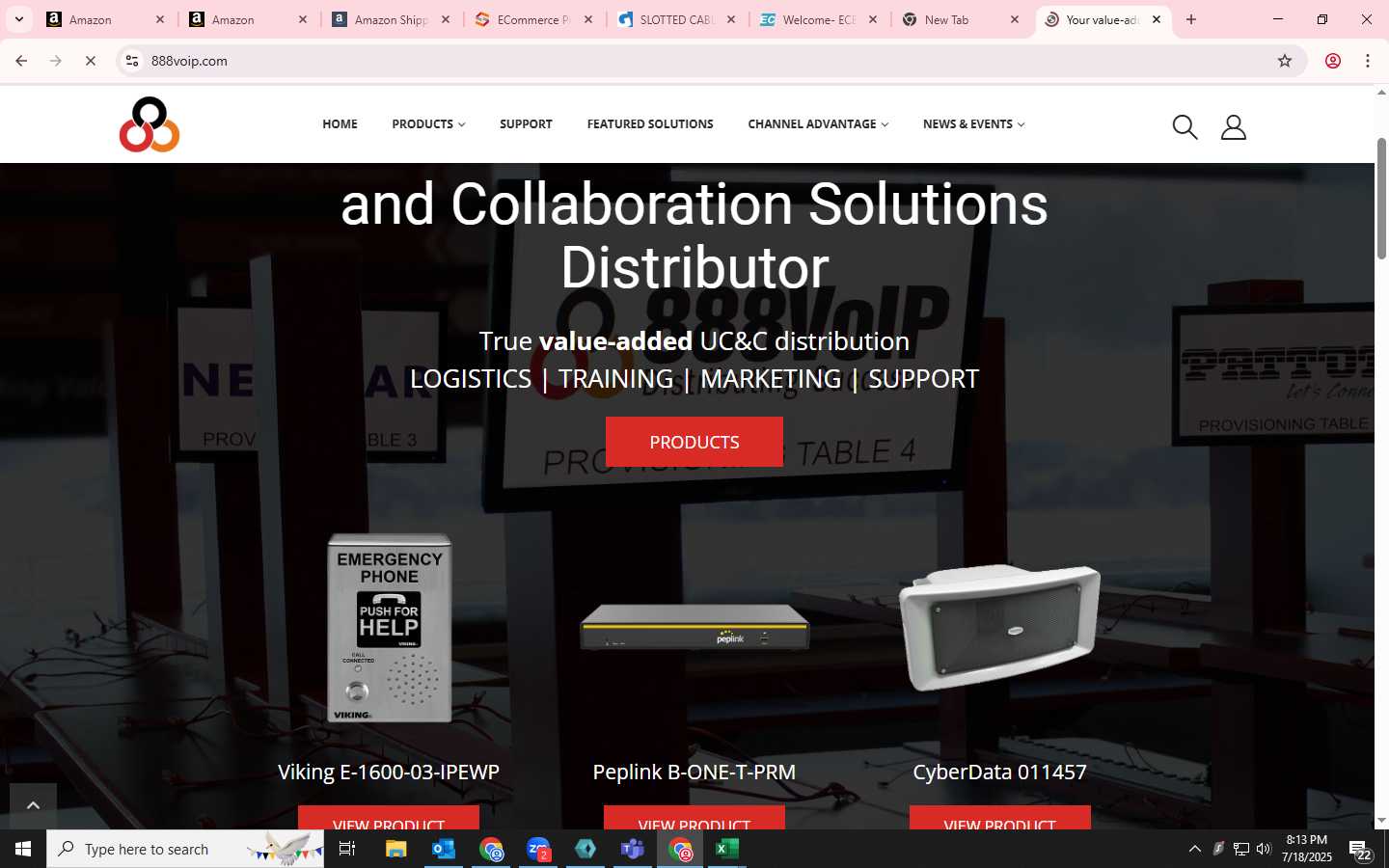Viewport: 1389px width, 868px height.
Task: Expand the CHANNEL ADVANTAGE dropdown
Action: (x=818, y=124)
